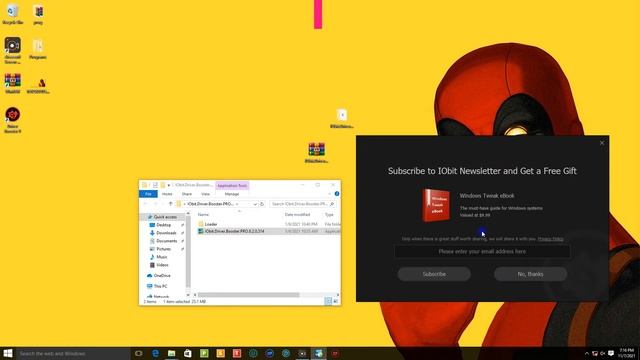Open the Privacy Policy link
The width and height of the screenshot is (640, 360).
click(x=550, y=239)
